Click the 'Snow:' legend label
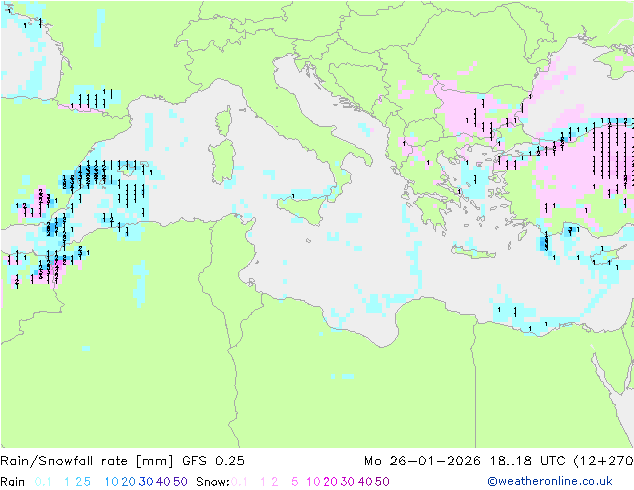This screenshot has width=634, height=490. 213,482
